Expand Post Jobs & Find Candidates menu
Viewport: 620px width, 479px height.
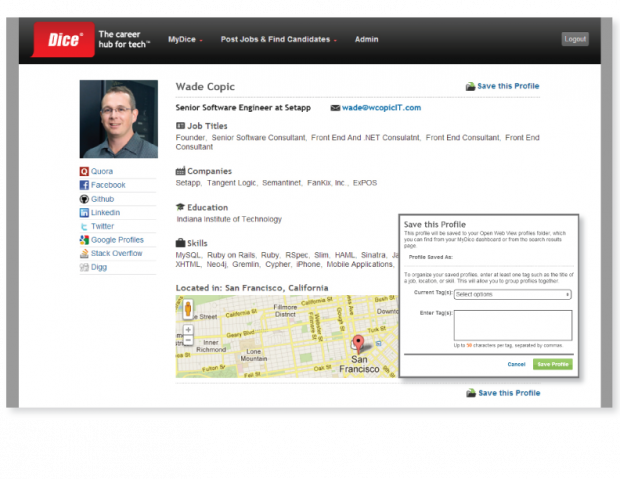(279, 40)
